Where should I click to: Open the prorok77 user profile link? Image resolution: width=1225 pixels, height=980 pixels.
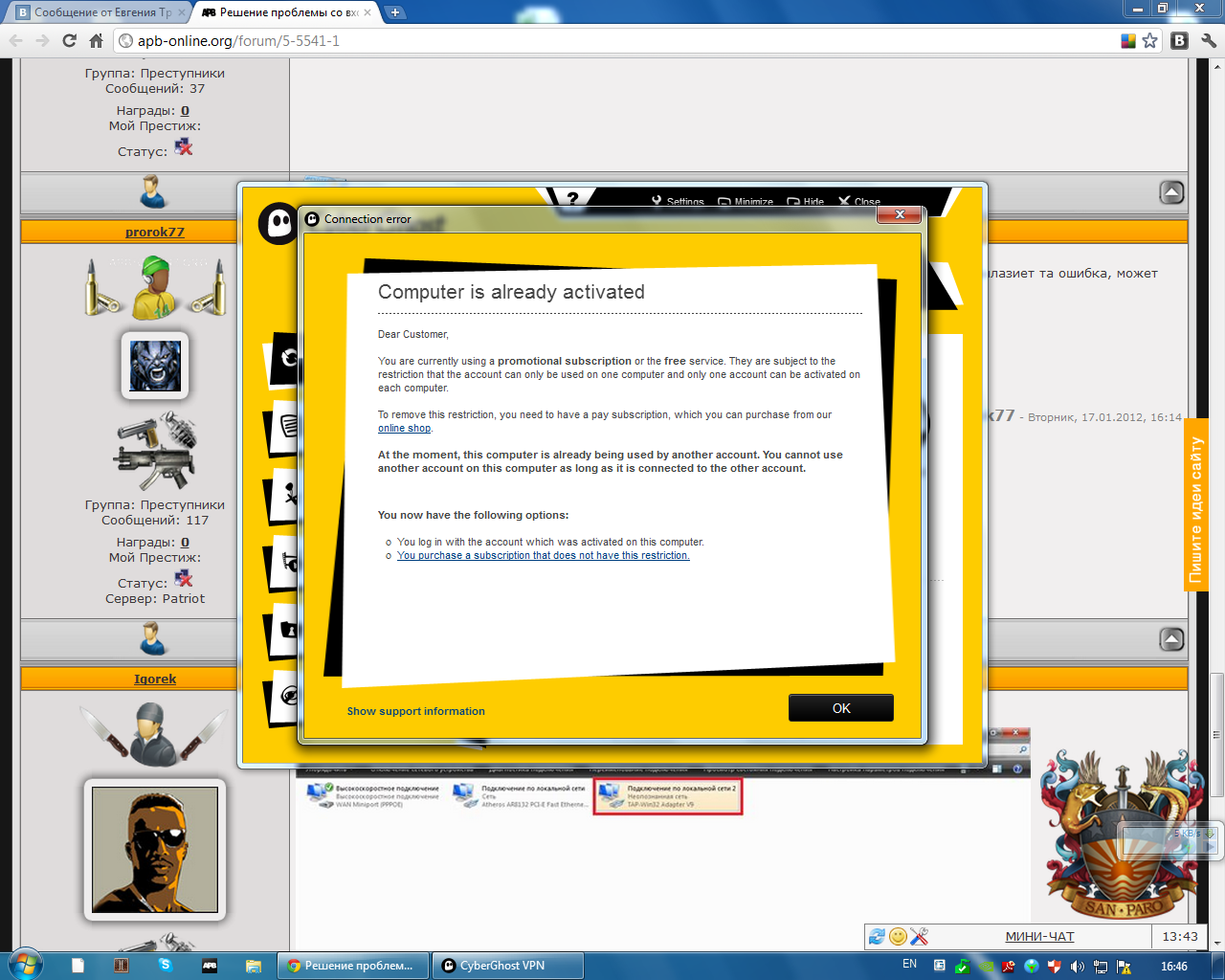click(x=154, y=232)
